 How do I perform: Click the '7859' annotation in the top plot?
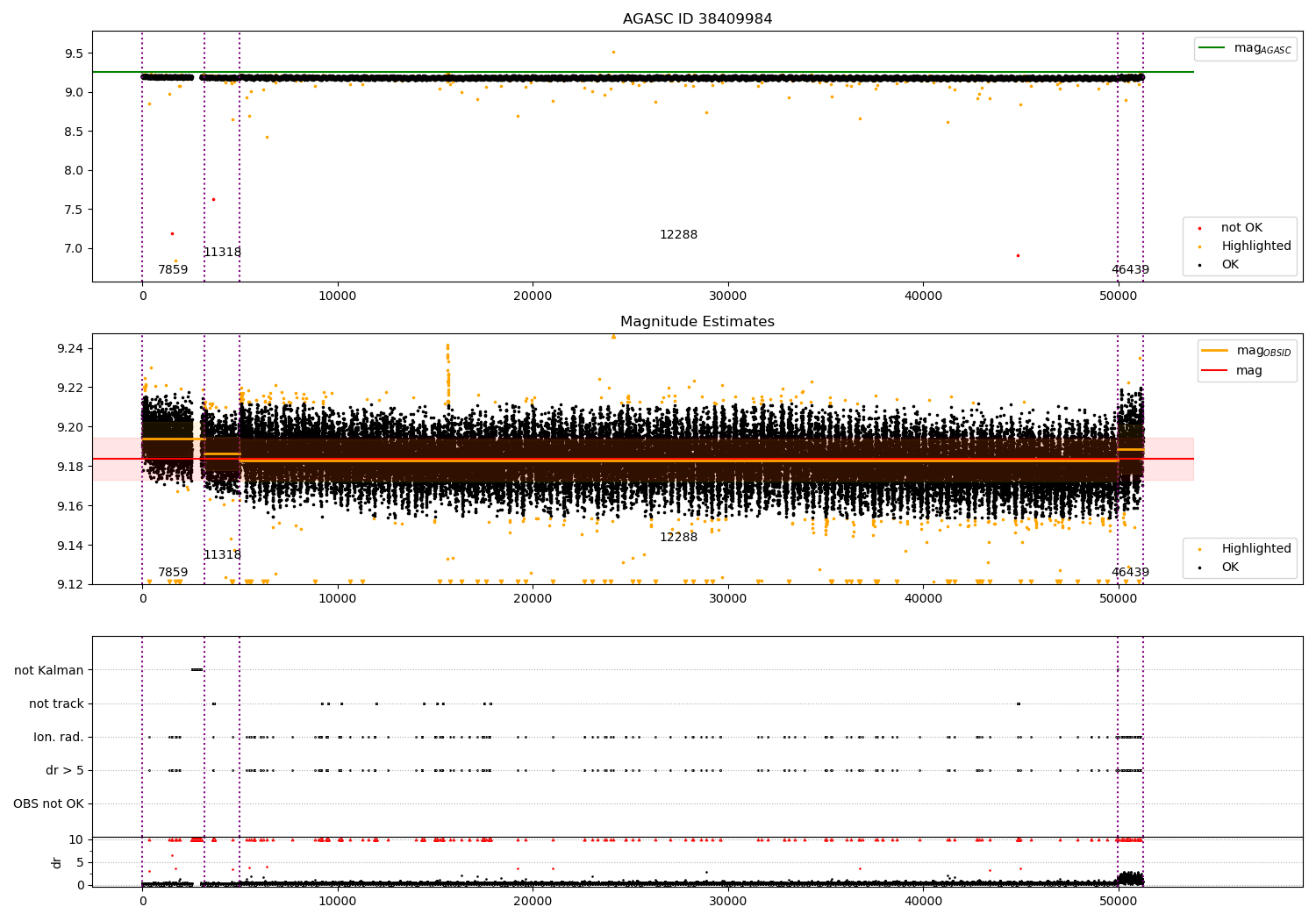tap(173, 270)
